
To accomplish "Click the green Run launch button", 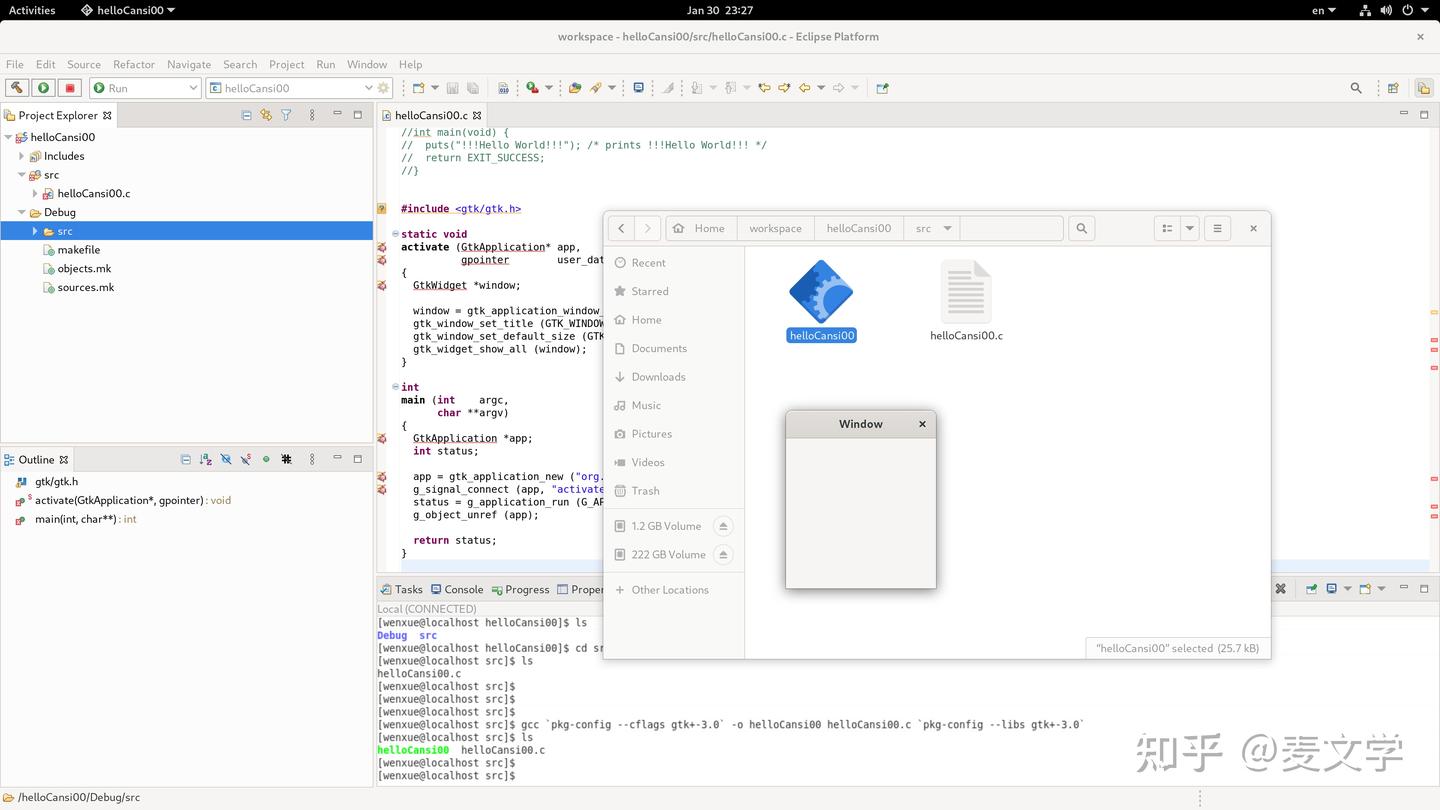I will (43, 88).
